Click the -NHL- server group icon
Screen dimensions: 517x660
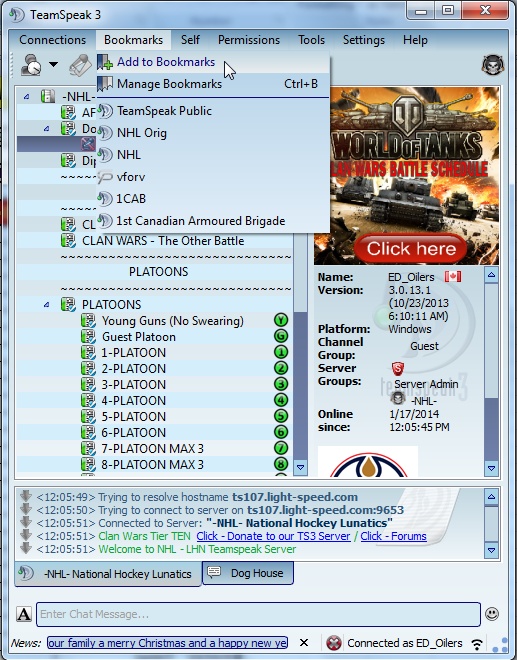click(398, 398)
